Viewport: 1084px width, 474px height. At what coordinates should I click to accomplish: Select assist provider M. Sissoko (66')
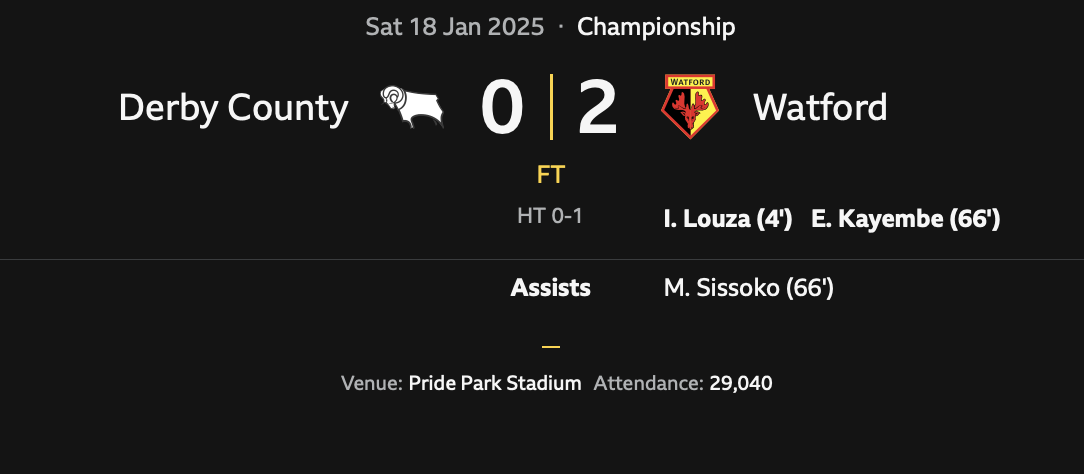point(749,288)
